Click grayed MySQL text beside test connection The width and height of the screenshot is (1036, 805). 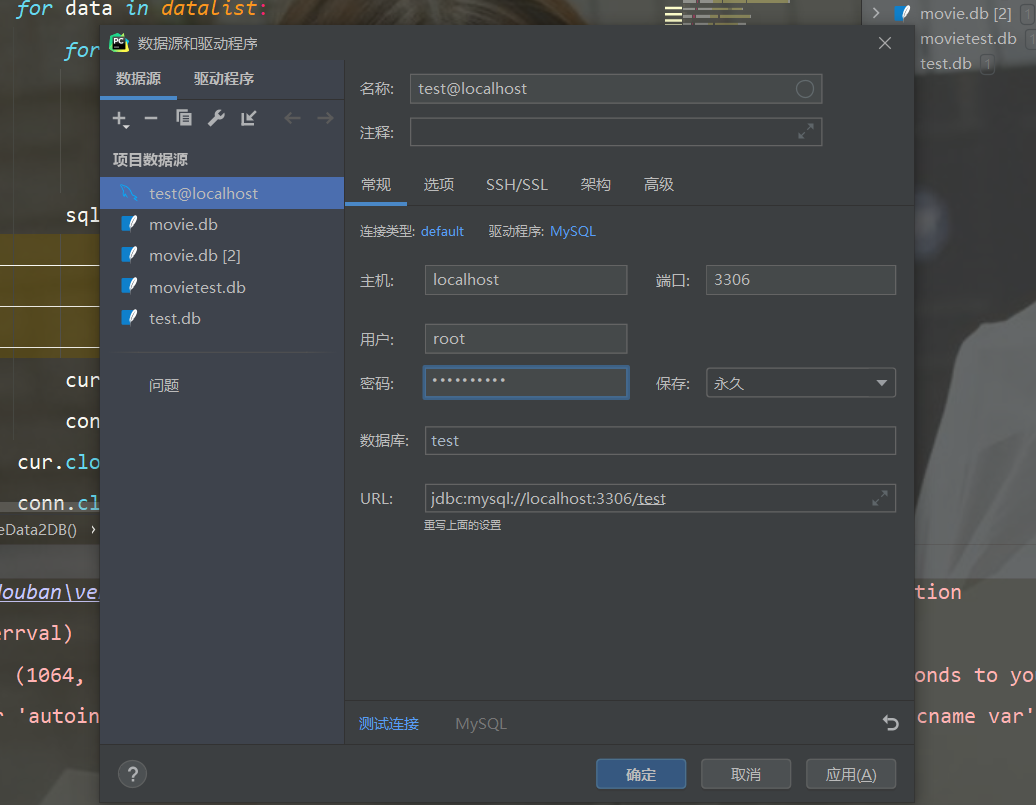point(481,724)
